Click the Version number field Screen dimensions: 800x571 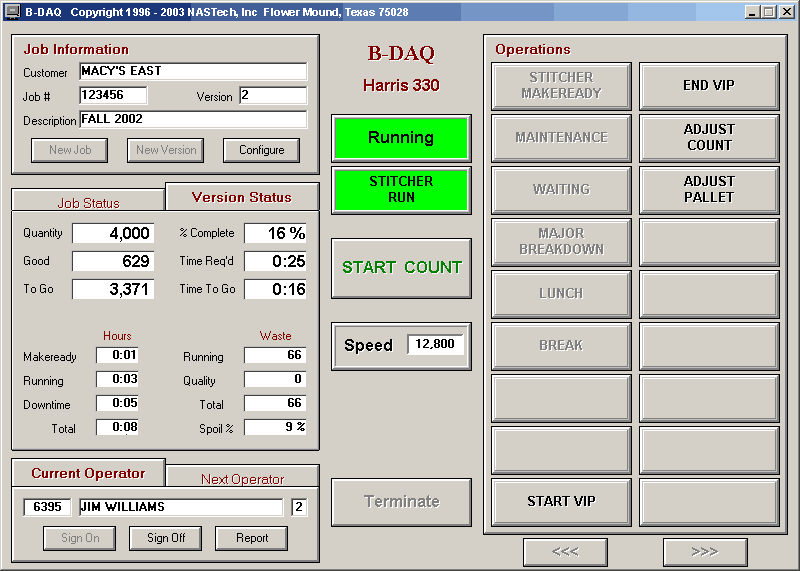pyautogui.click(x=273, y=95)
